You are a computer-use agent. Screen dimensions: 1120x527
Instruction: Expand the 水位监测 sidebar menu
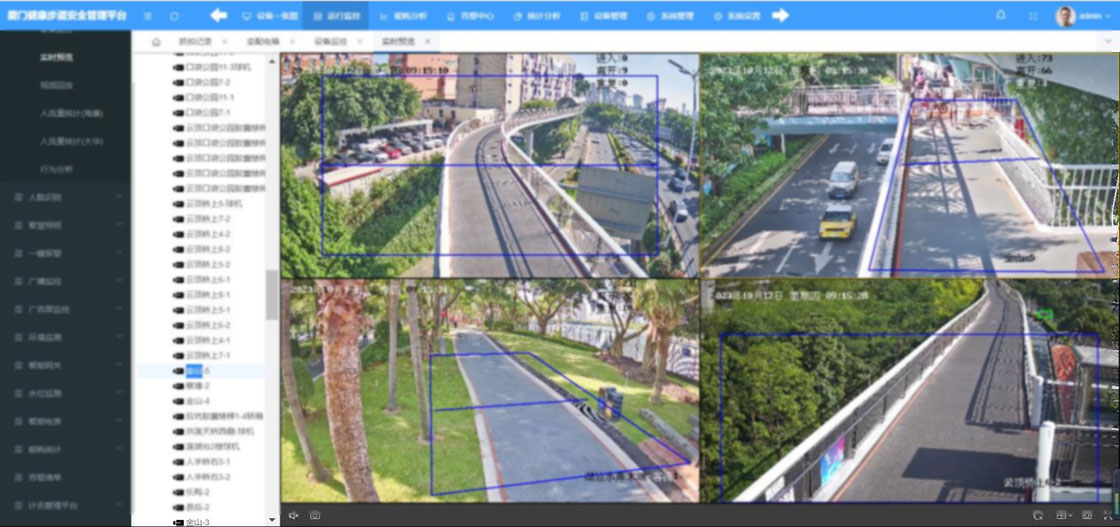coord(65,394)
